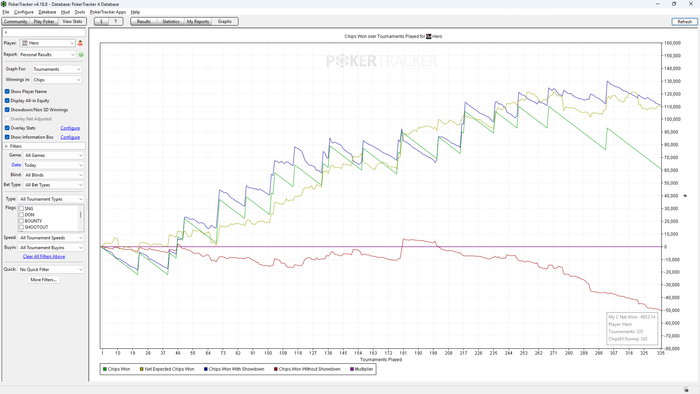Screen dimensions: 700x394
Task: Expand the Date filter dropdown
Action: coord(54,165)
